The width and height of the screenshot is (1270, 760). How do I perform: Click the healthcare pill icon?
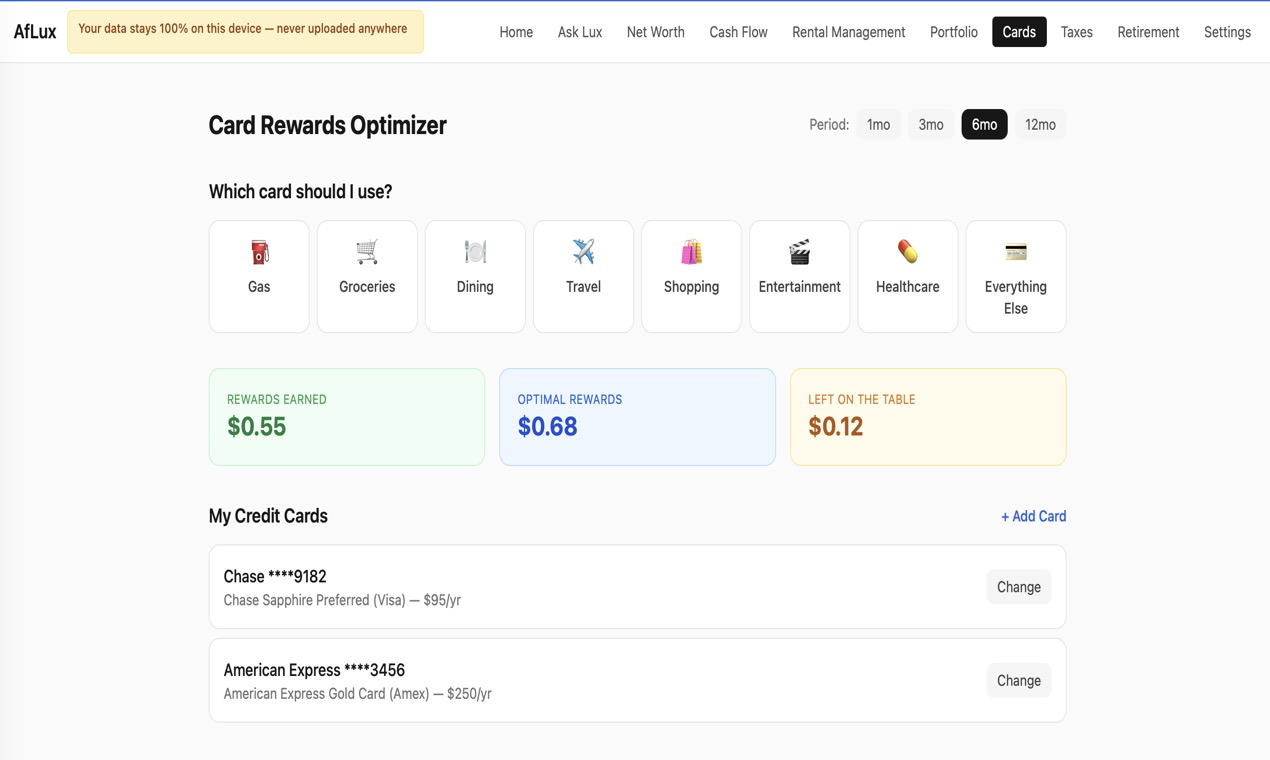coord(907,252)
